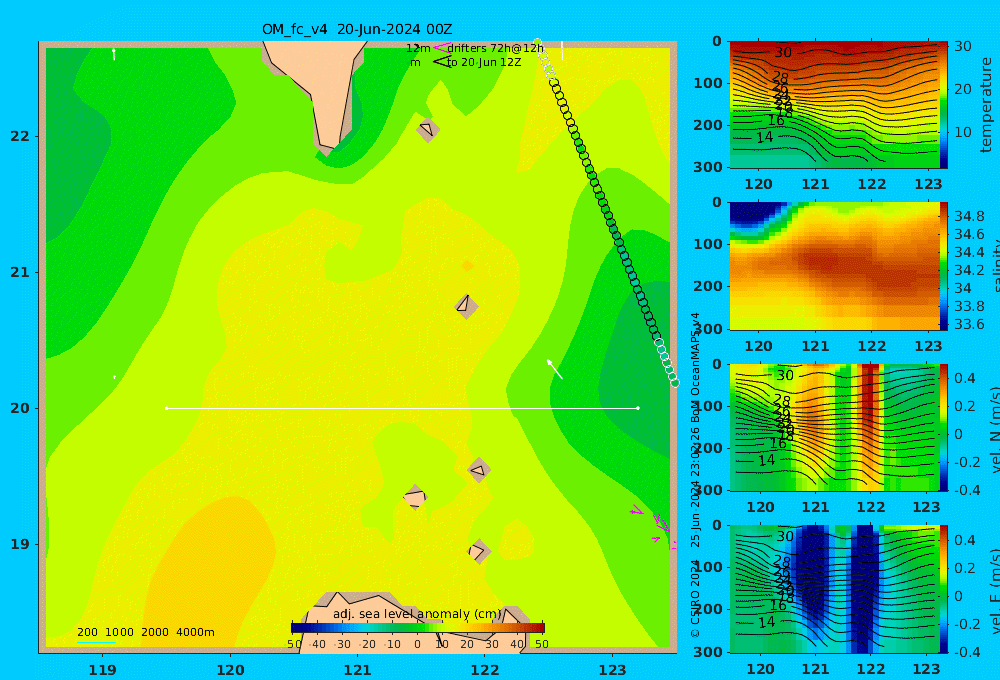This screenshot has height=680, width=1000.
Task: Click the "-0.4" tick on vel. E color bar
Action: click(966, 651)
